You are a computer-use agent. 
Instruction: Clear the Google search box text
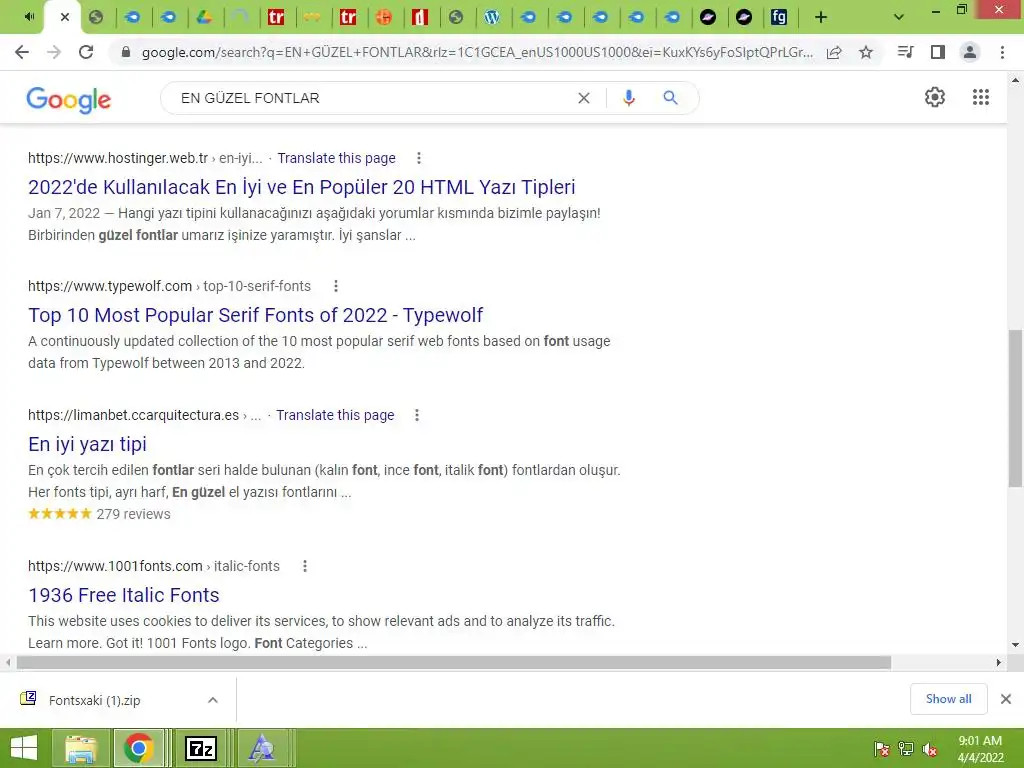pyautogui.click(x=584, y=98)
